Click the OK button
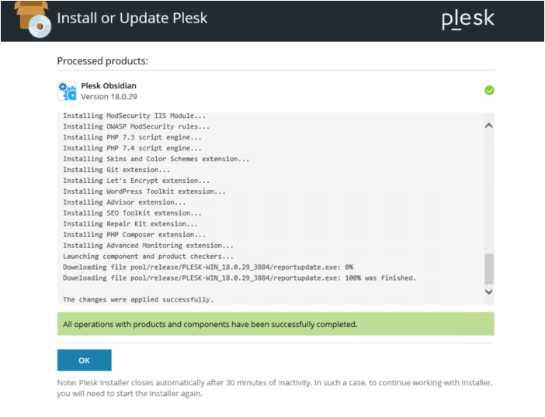This screenshot has height=417, width=545. tap(84, 360)
